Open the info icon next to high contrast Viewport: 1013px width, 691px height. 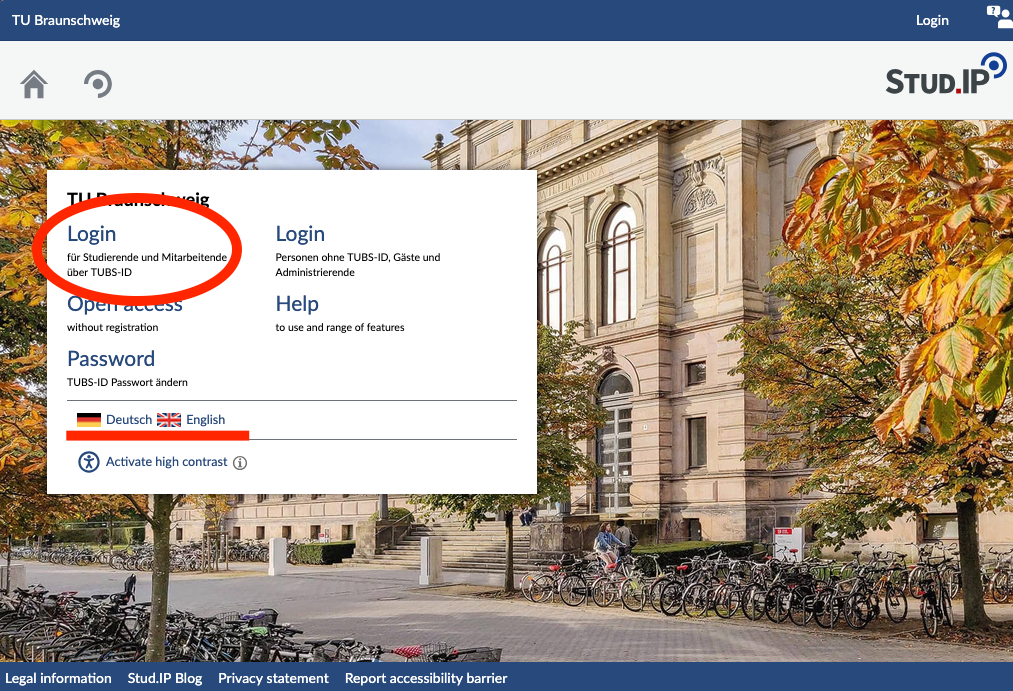240,462
